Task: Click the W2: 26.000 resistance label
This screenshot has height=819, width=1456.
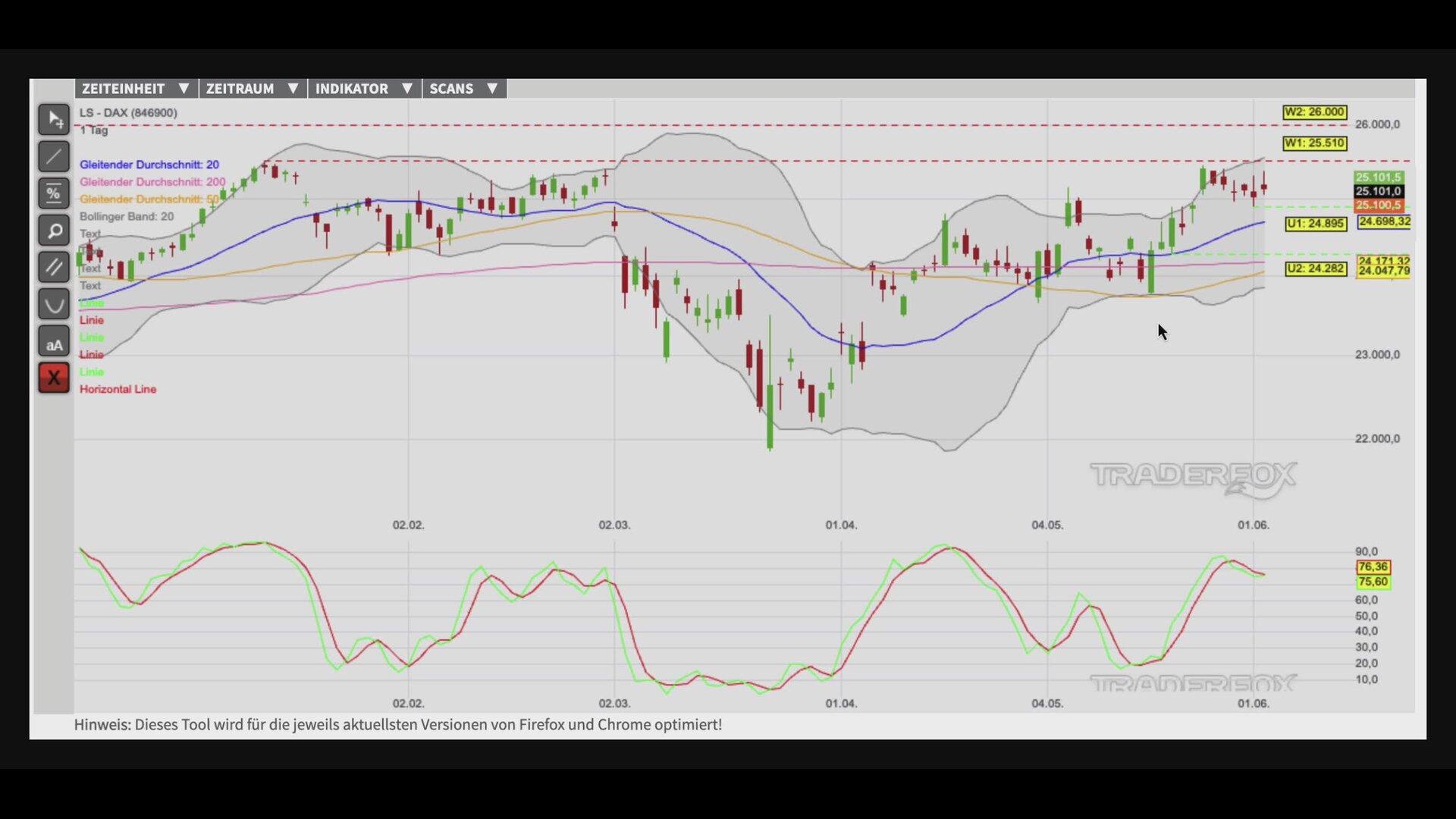Action: 1315,112
